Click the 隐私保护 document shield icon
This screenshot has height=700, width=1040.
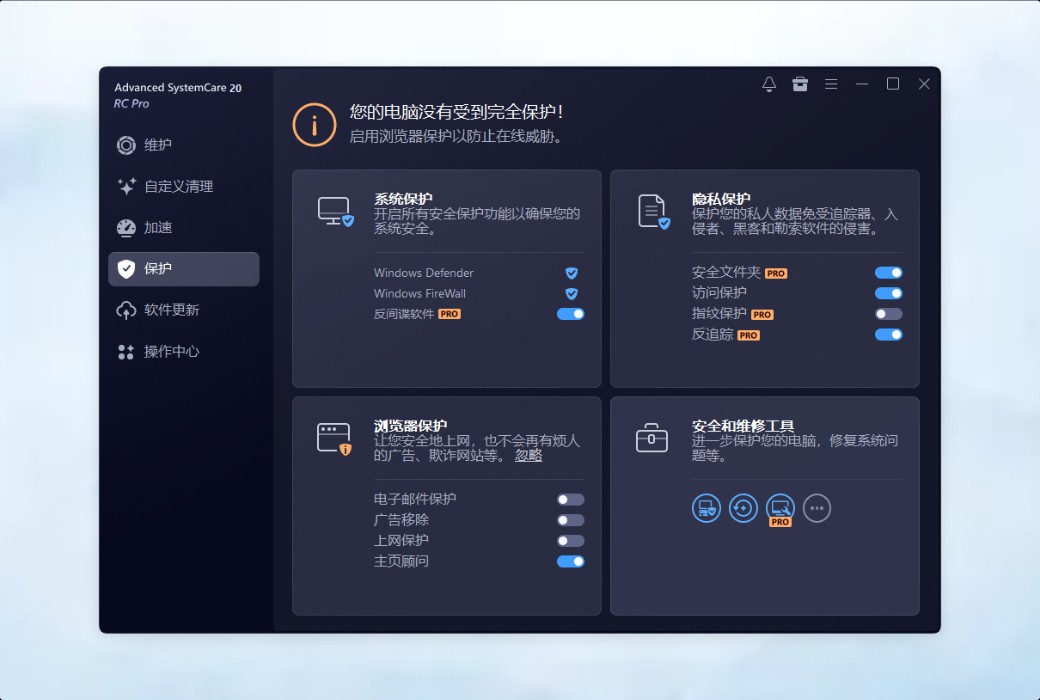click(654, 211)
